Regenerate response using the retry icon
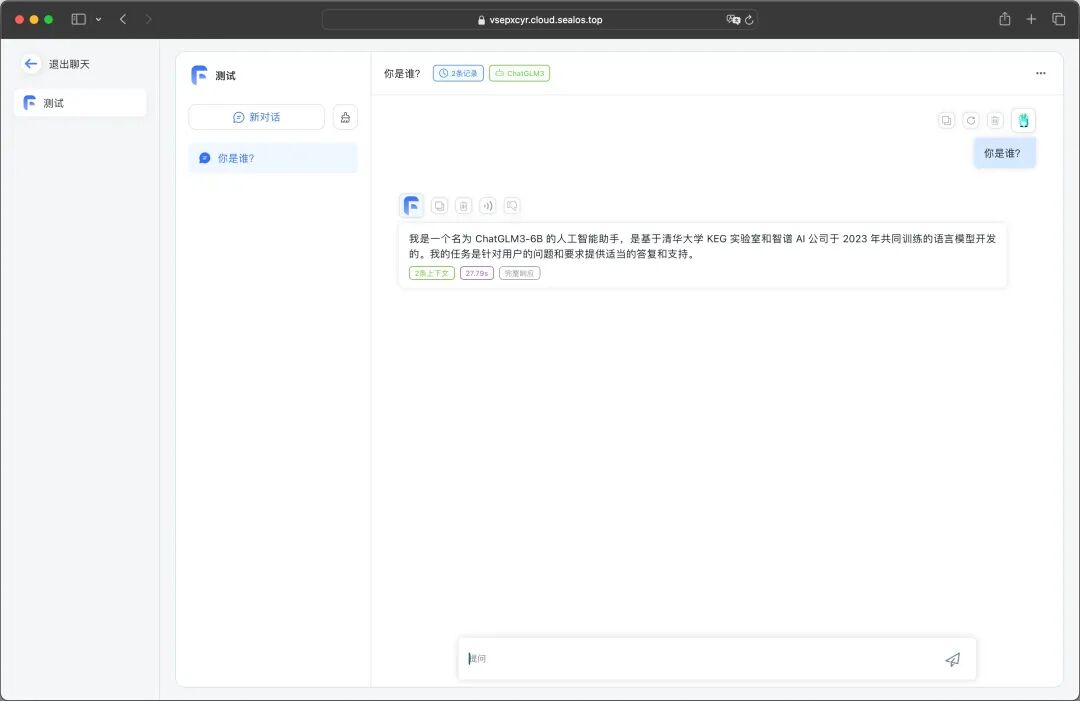The image size is (1080, 701). (970, 121)
